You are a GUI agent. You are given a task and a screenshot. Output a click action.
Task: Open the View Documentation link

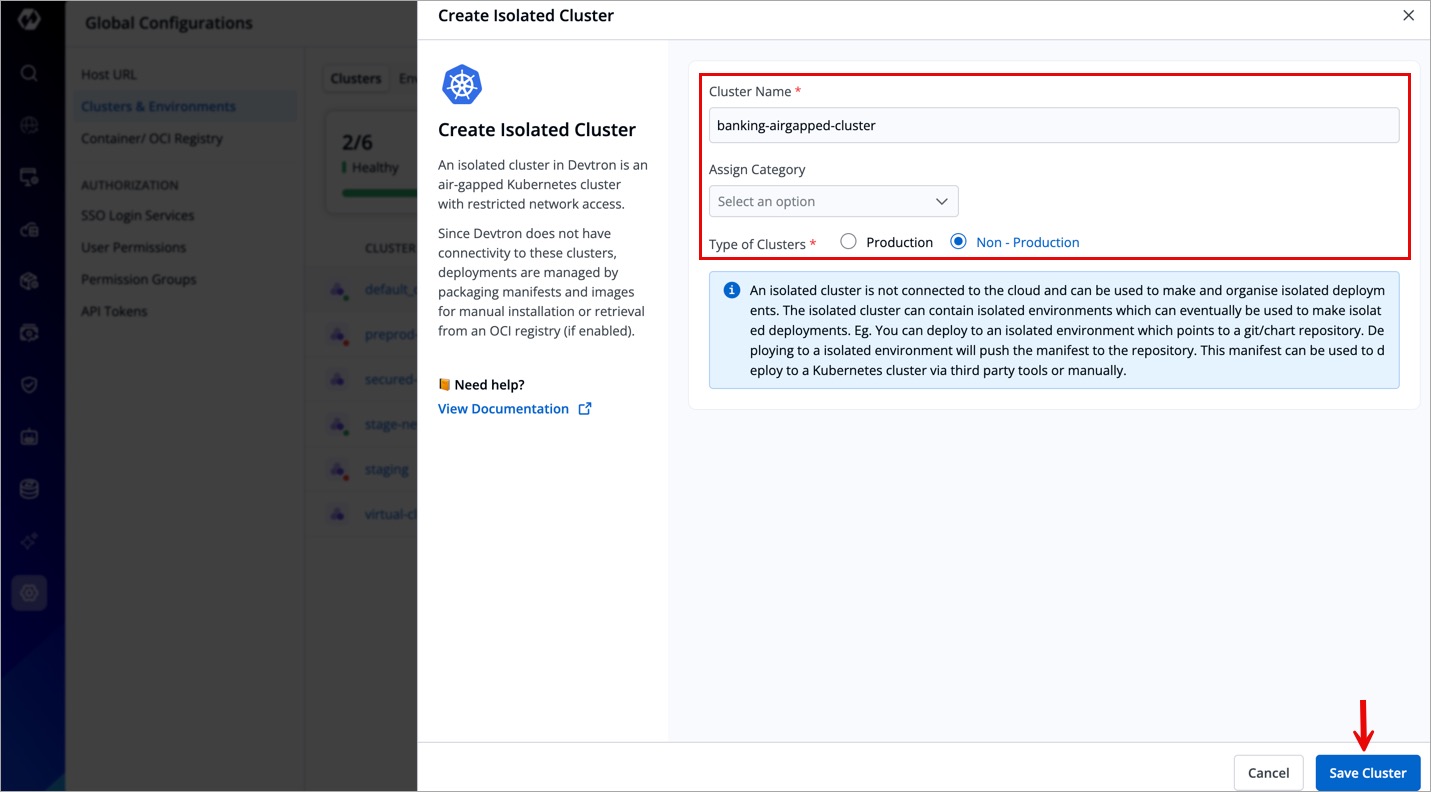503,408
